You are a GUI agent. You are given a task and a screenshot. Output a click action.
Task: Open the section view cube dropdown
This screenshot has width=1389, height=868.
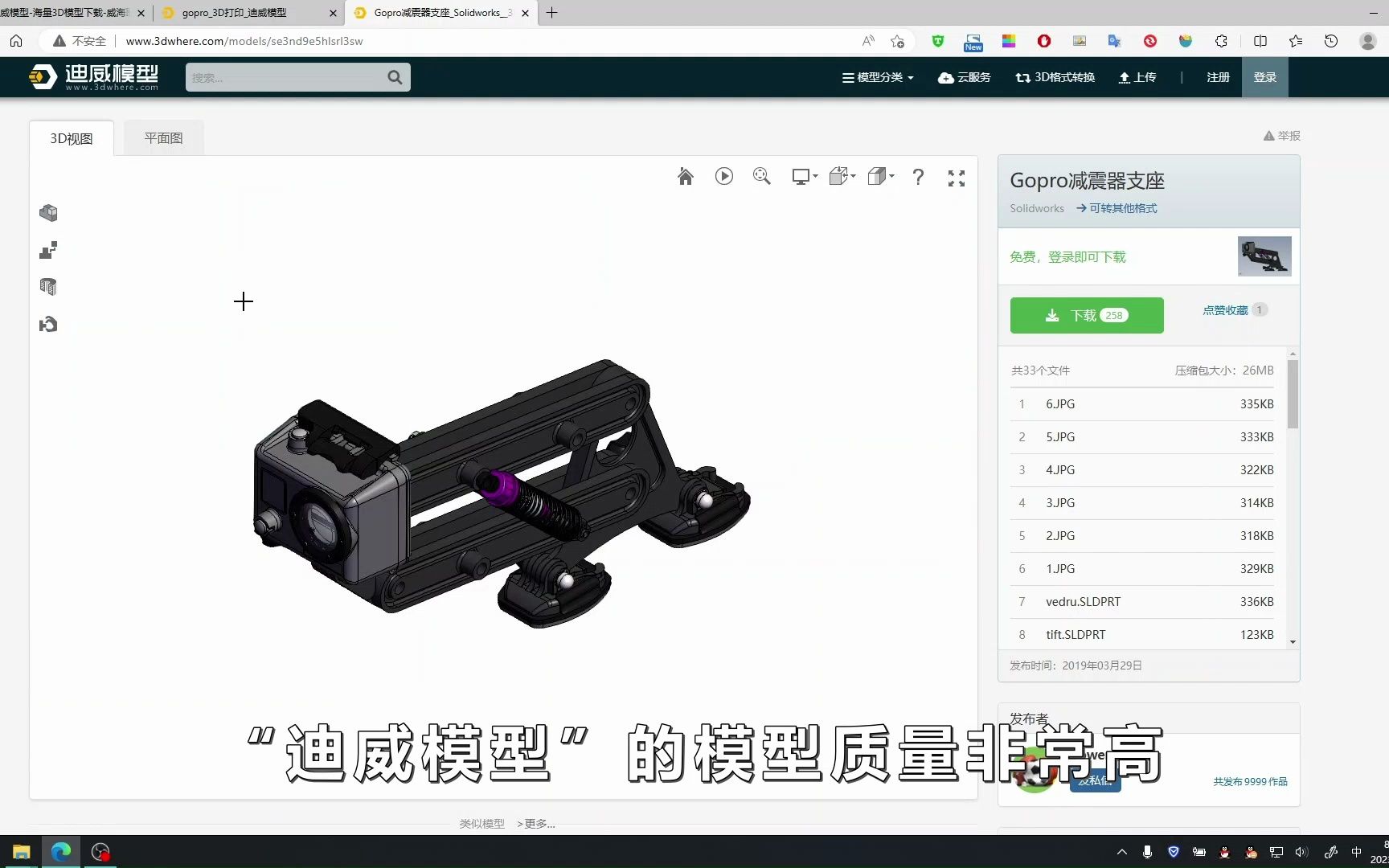point(881,177)
